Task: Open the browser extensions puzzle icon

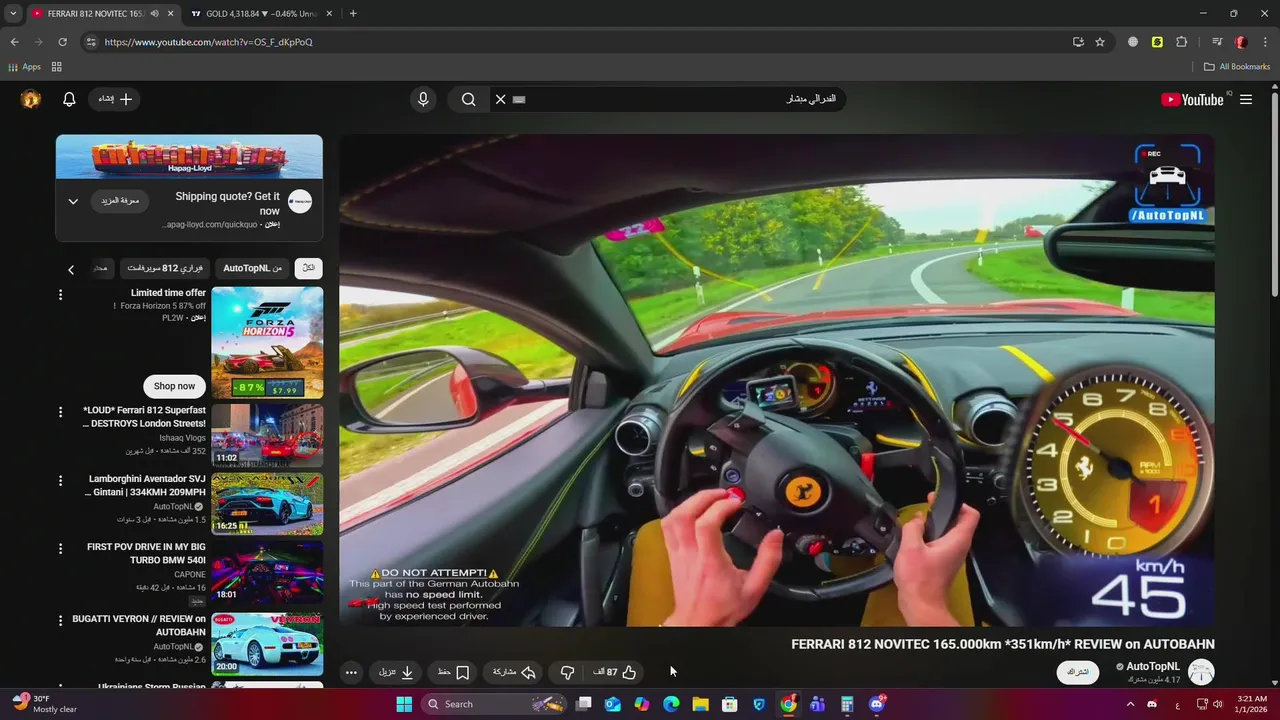Action: click(1181, 42)
